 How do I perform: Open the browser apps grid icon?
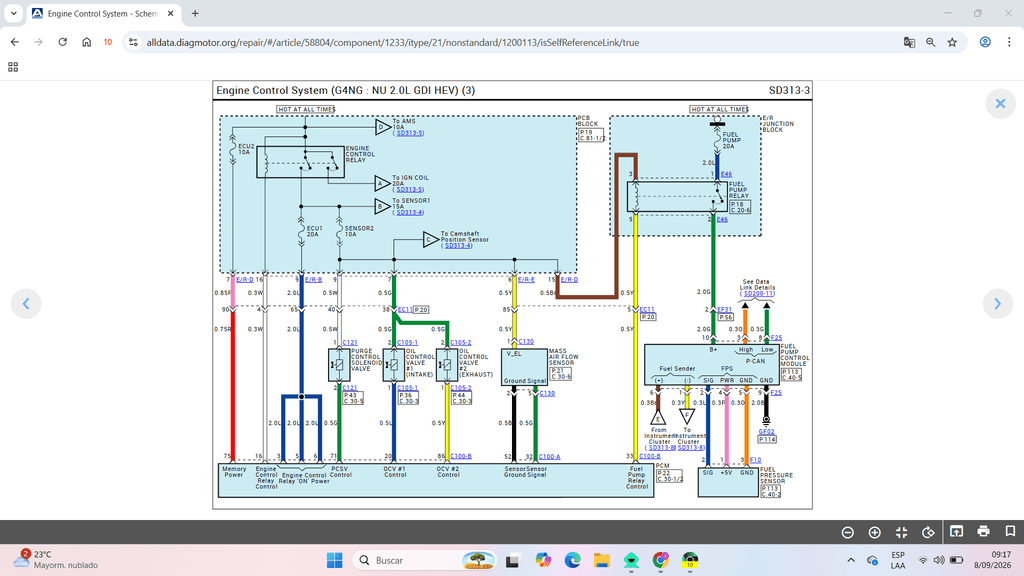[x=13, y=67]
